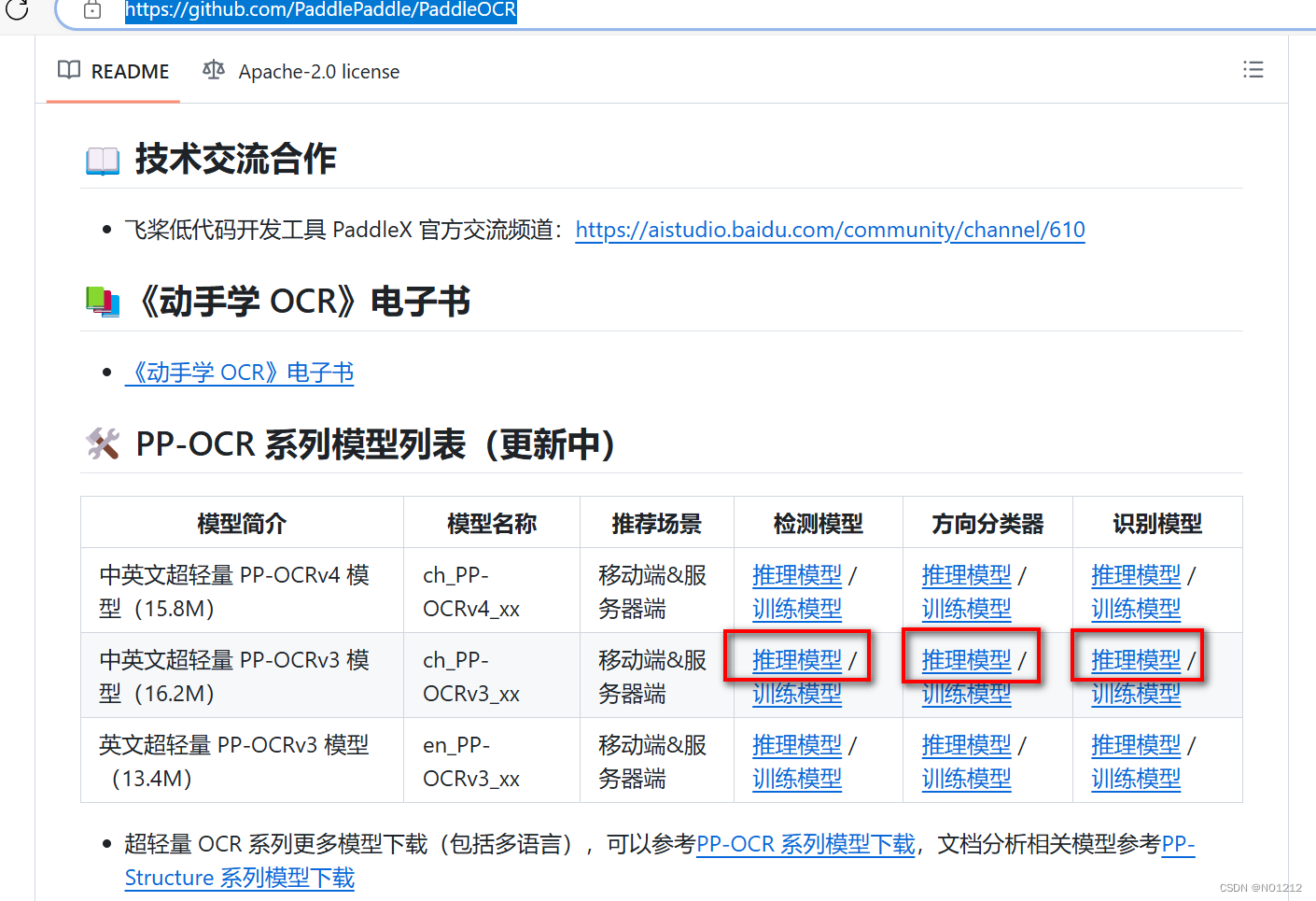Click 移动端&服务器端 cell in en_PP-OCRv3 row
Viewport: 1316px width, 901px height.
click(x=657, y=761)
